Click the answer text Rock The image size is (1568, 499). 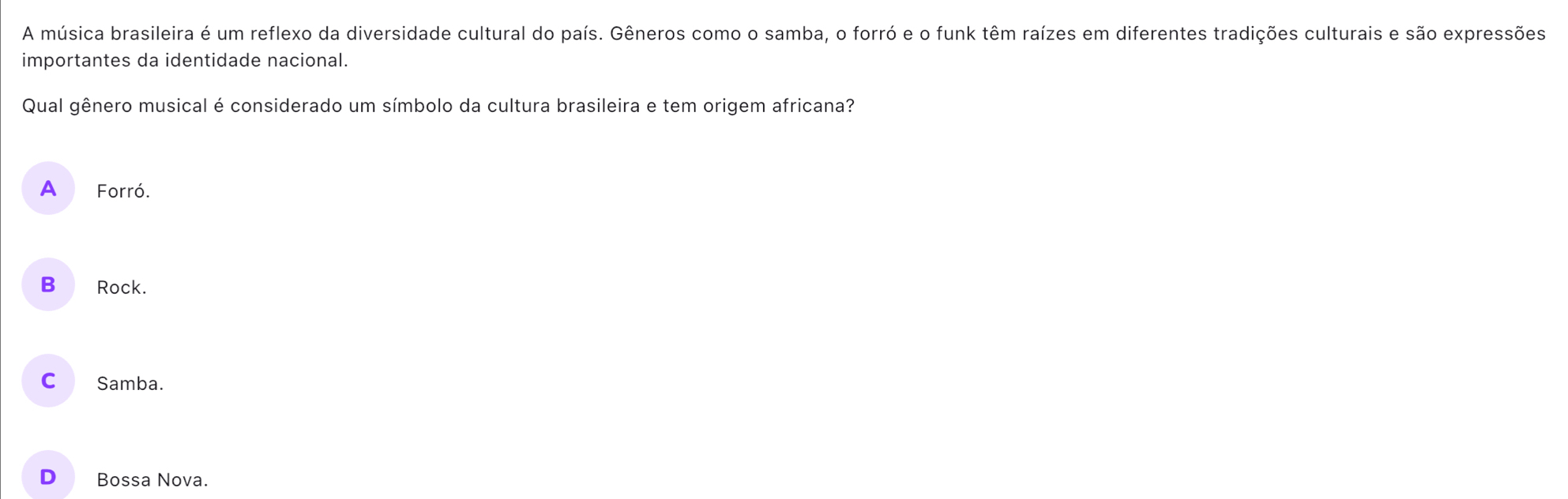click(122, 287)
